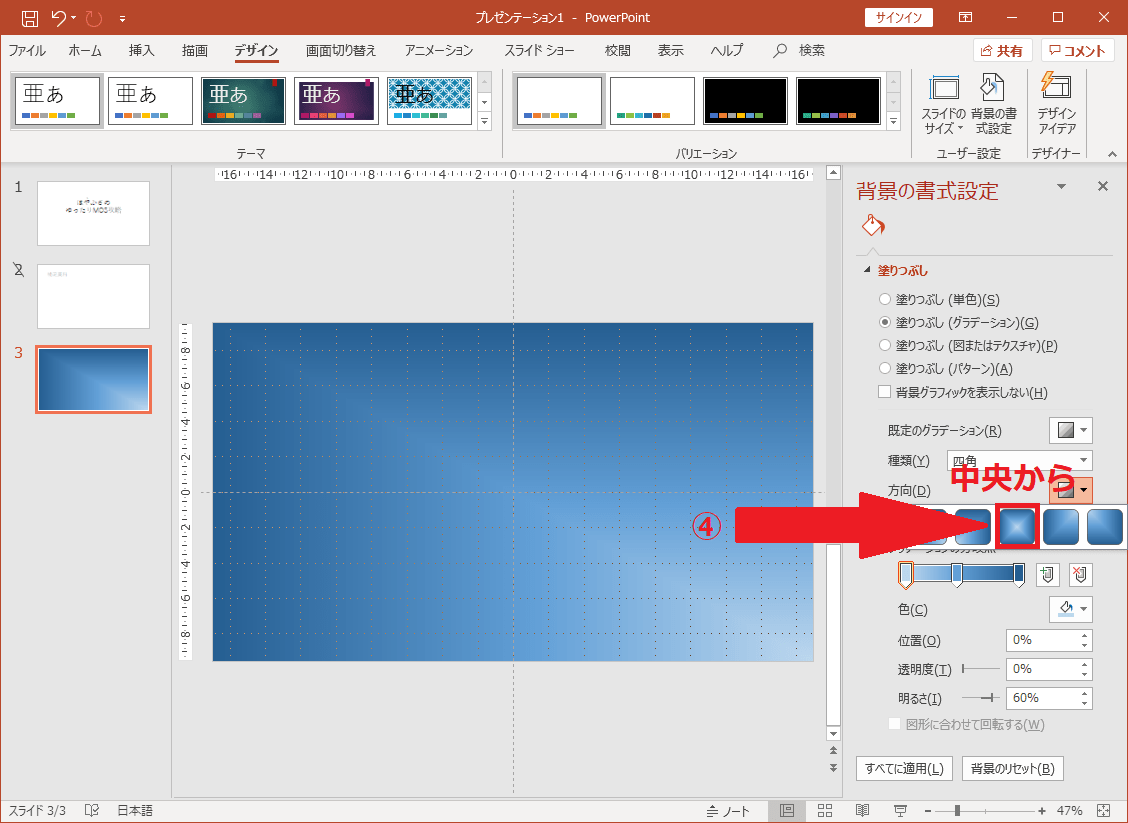Screen dimensions: 1128x823
Task: Click Apply to All (すべてに適用) button
Action: pyautogui.click(x=904, y=768)
